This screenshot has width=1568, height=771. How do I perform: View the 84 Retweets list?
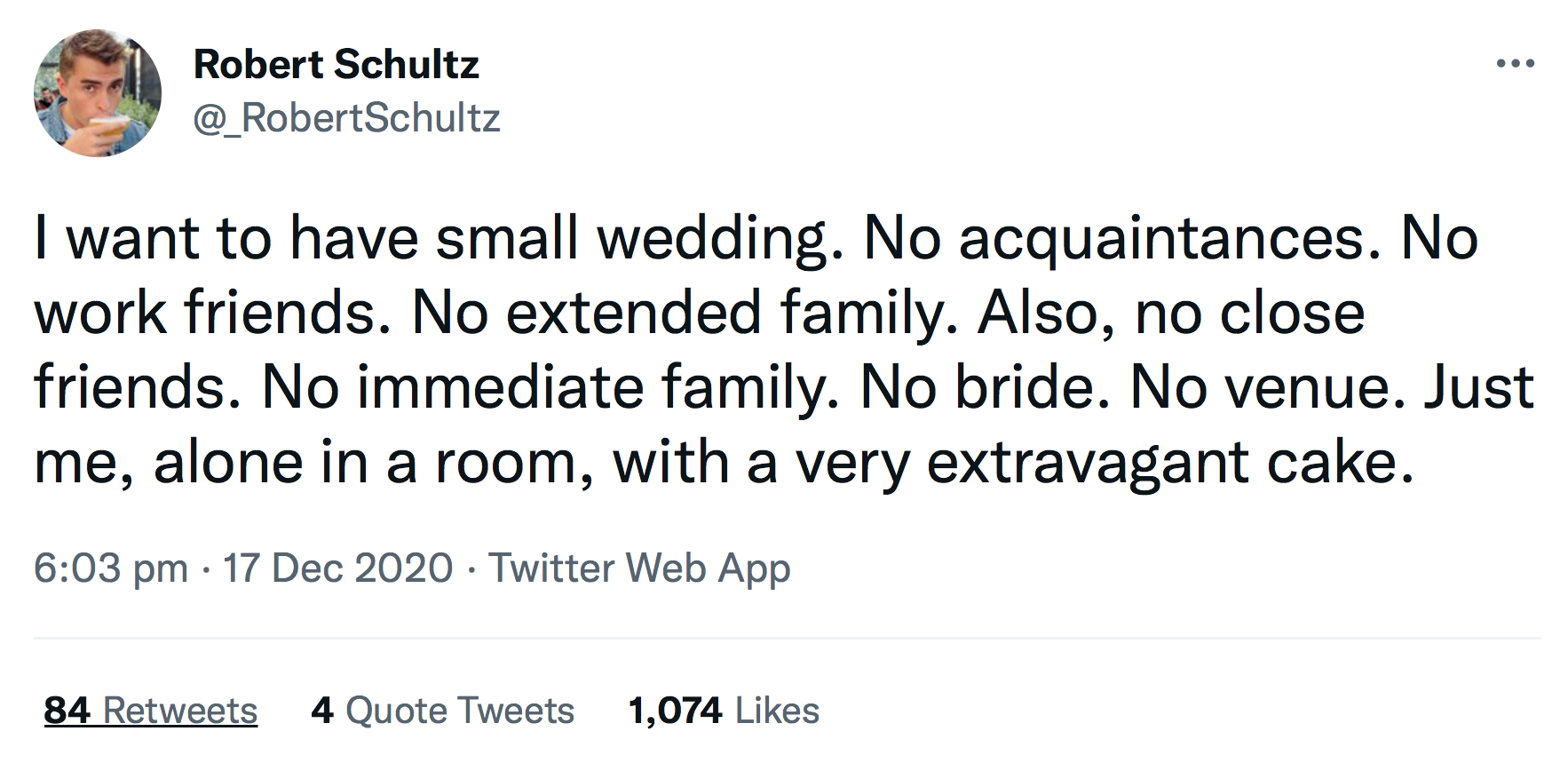click(151, 711)
